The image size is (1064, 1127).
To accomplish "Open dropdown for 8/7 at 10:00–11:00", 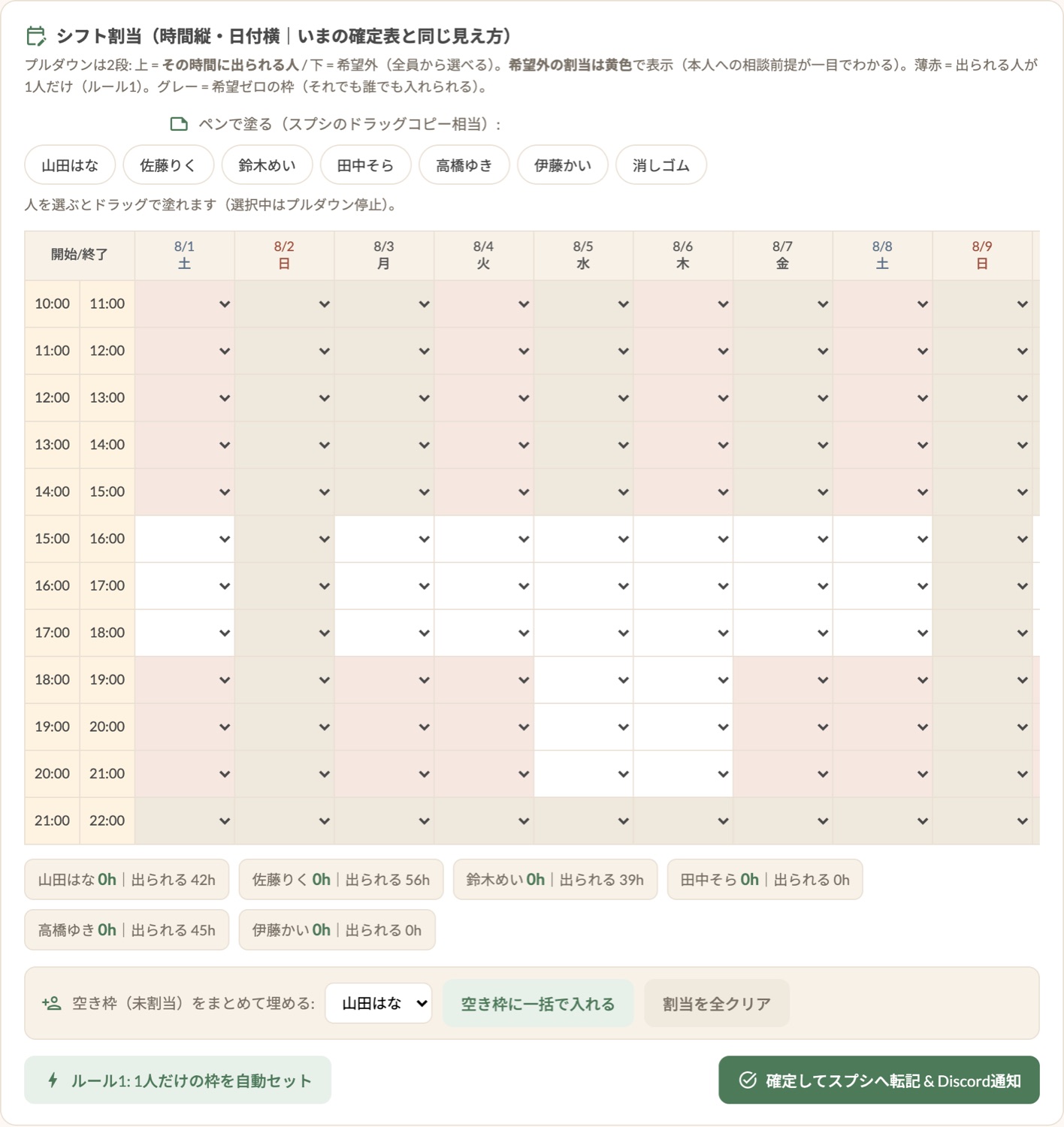I will [x=783, y=304].
